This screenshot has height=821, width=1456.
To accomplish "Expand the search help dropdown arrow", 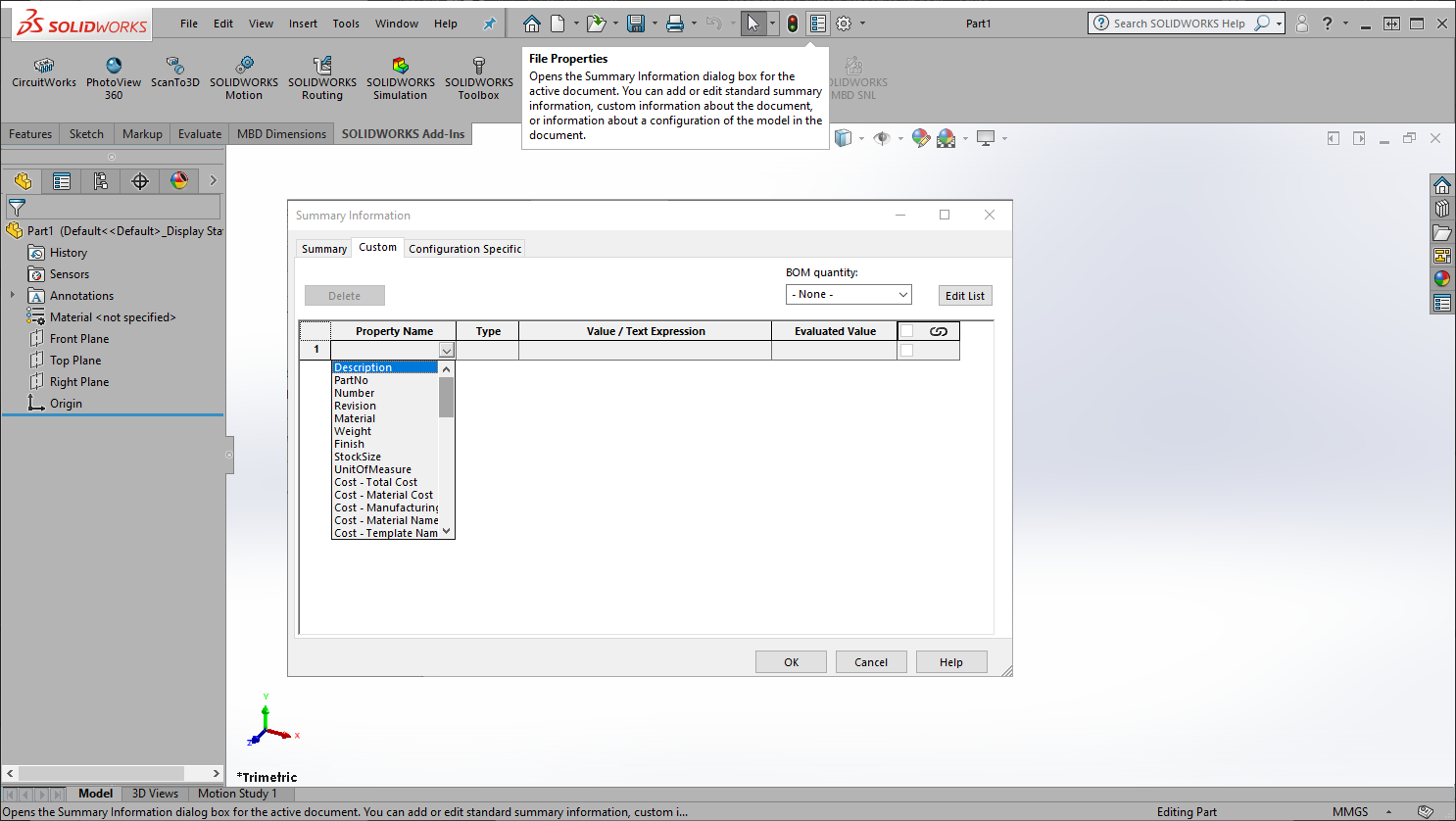I will 1279,24.
